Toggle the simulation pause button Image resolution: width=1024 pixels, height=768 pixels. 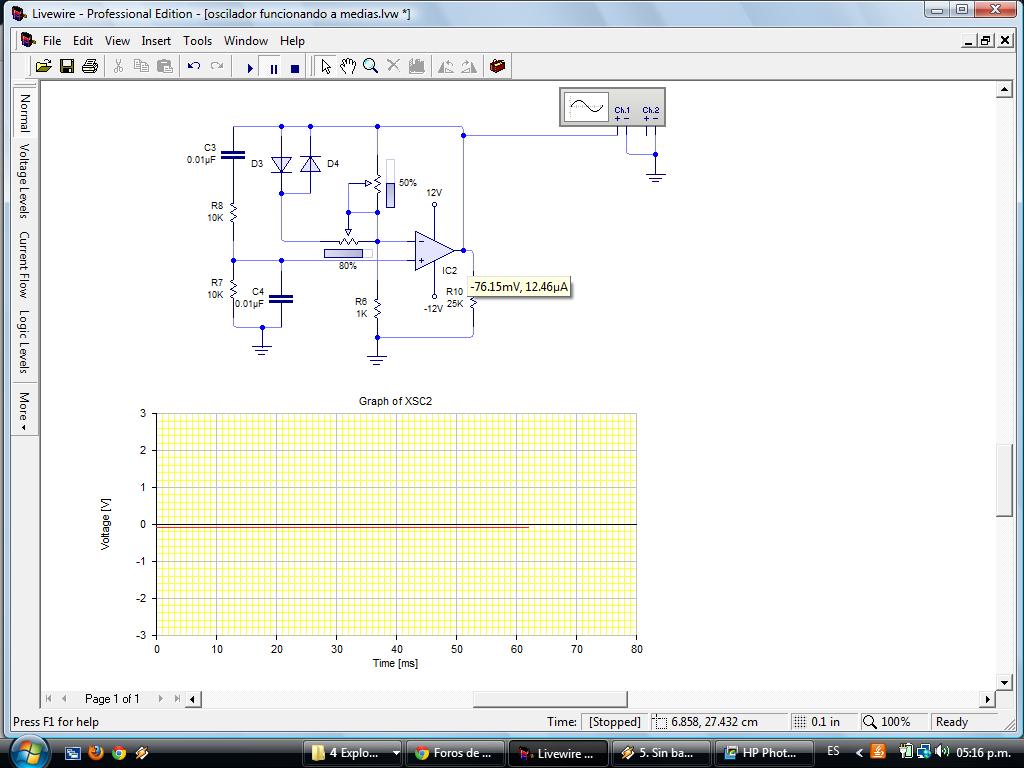pyautogui.click(x=273, y=68)
